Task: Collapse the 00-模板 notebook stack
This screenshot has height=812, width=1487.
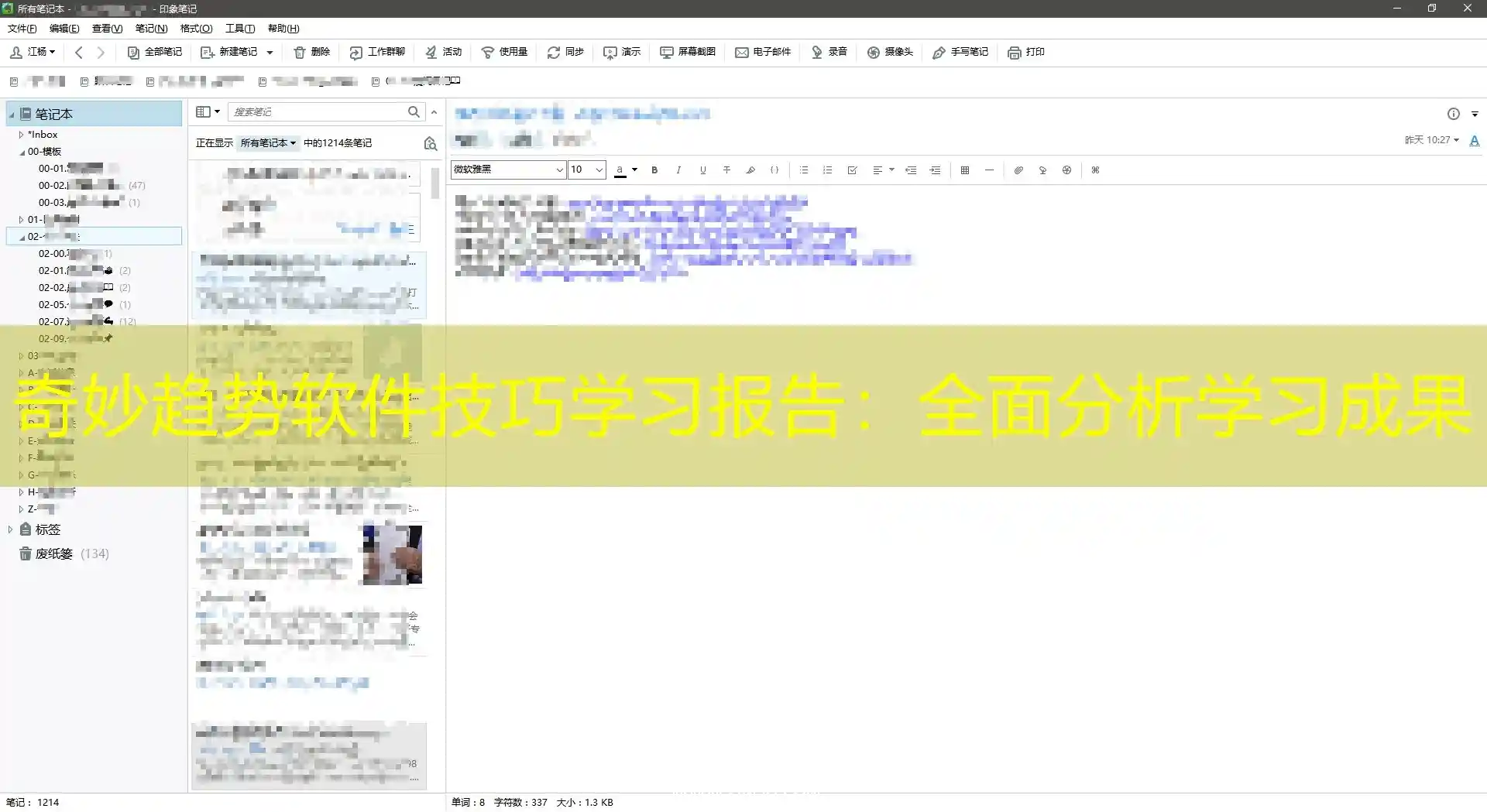Action: point(22,152)
